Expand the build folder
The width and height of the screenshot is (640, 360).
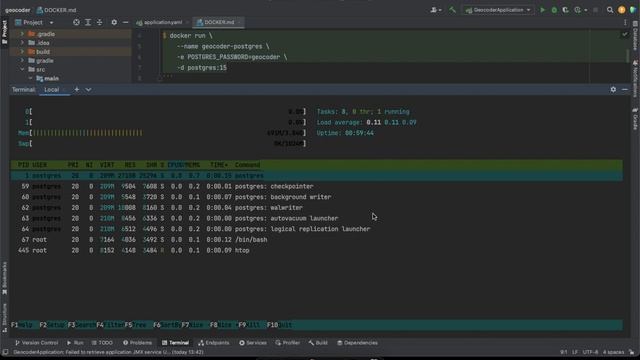(22, 52)
